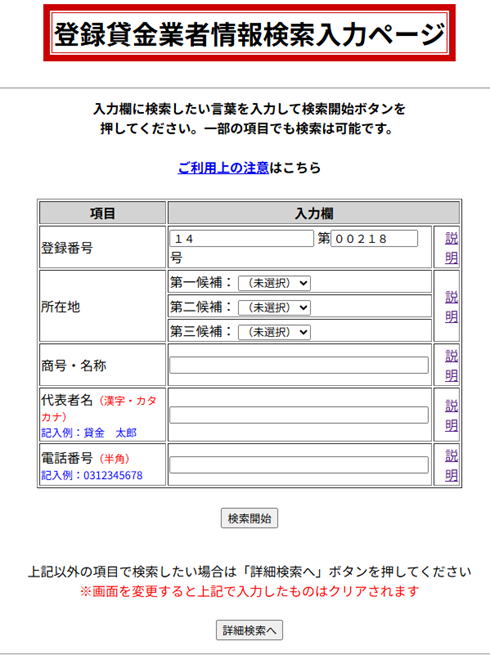This screenshot has width=490, height=655.
Task: Click the 所在地 row label
Action: [x=61, y=307]
